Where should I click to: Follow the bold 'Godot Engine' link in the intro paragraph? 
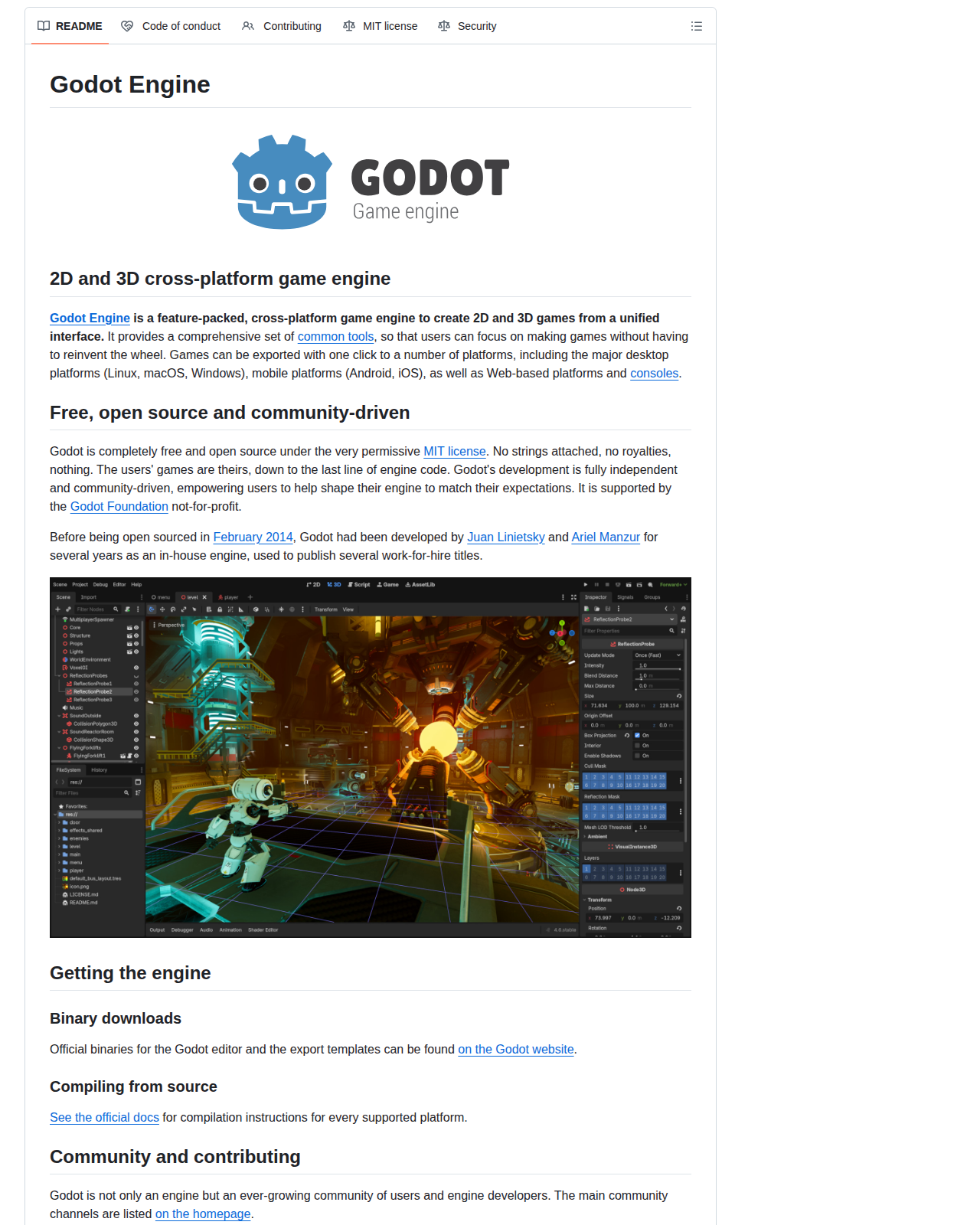[x=90, y=318]
